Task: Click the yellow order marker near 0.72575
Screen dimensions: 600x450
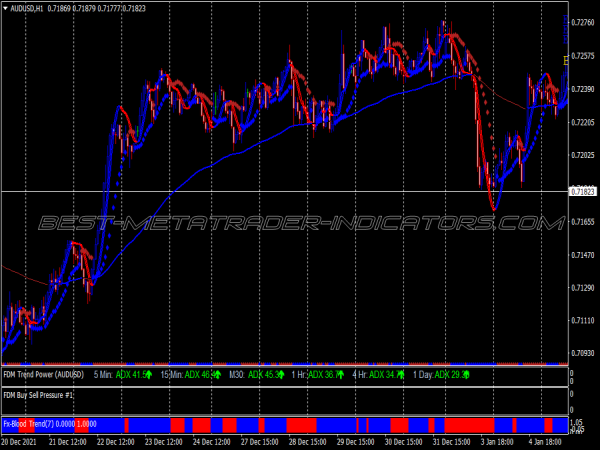Action: (566, 60)
